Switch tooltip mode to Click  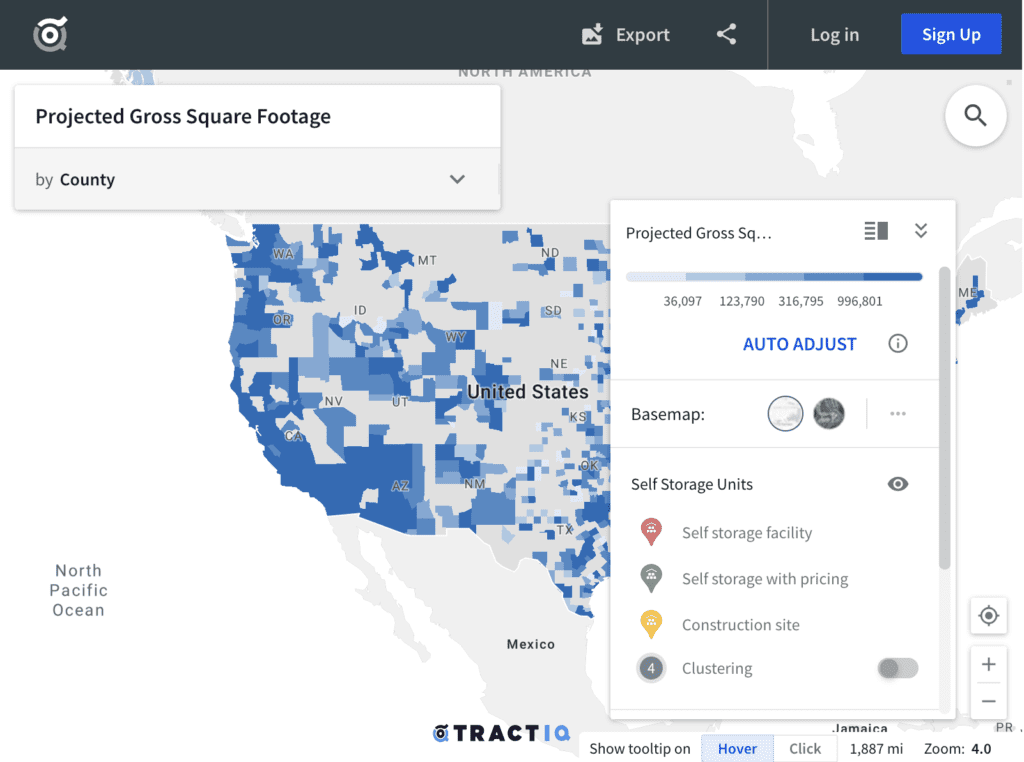point(805,748)
